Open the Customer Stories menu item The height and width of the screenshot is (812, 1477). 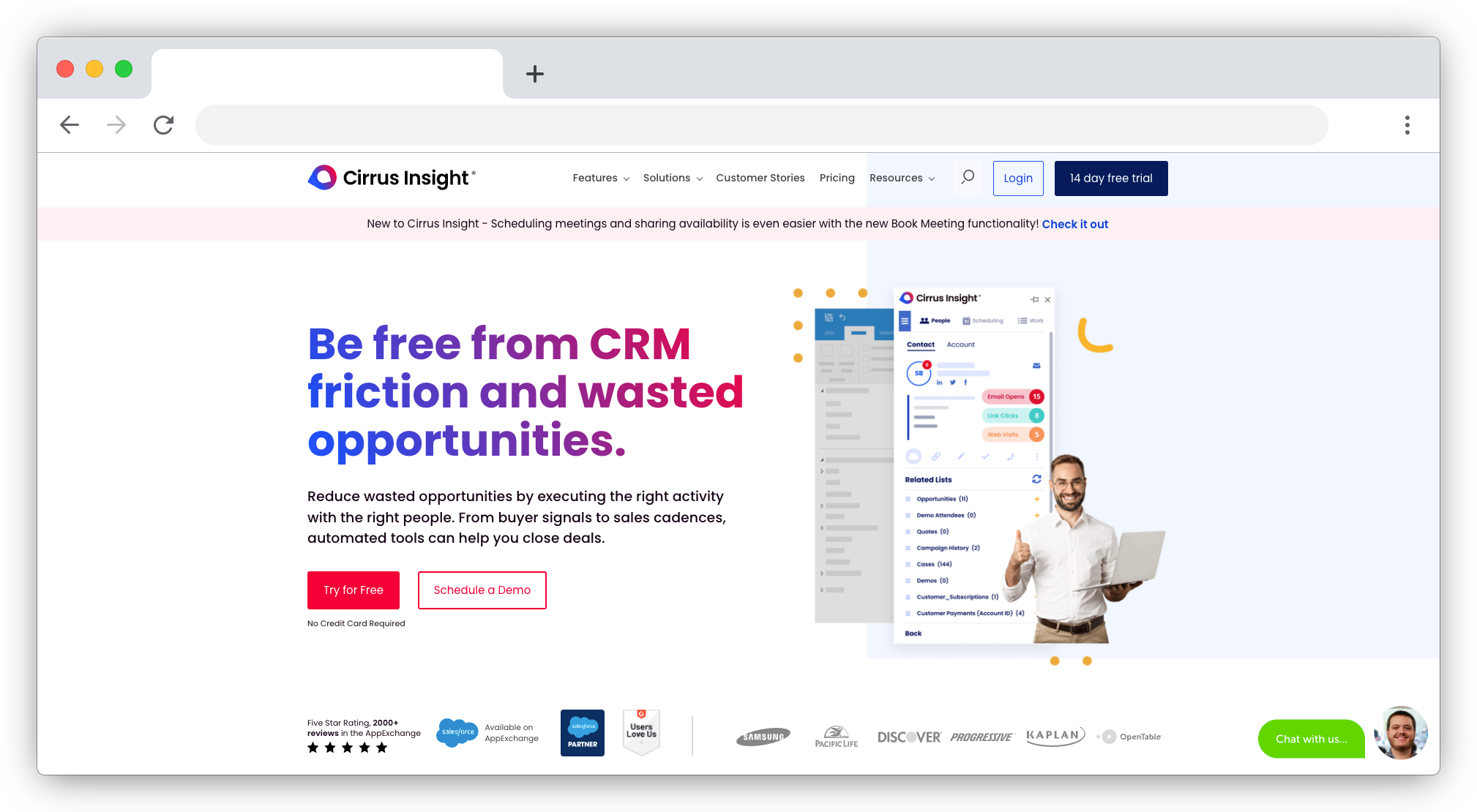pos(760,178)
